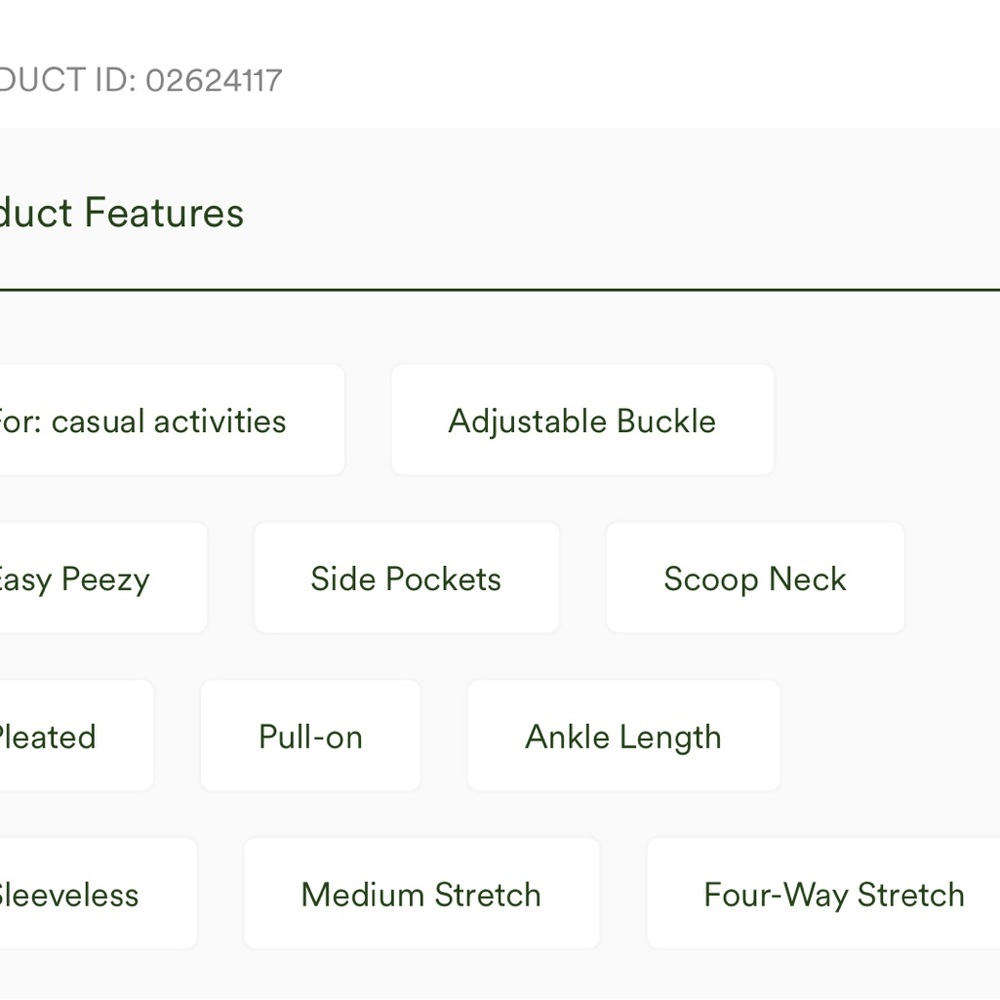1000x1000 pixels.
Task: Click the divider line below Product Features
Action: (x=500, y=290)
